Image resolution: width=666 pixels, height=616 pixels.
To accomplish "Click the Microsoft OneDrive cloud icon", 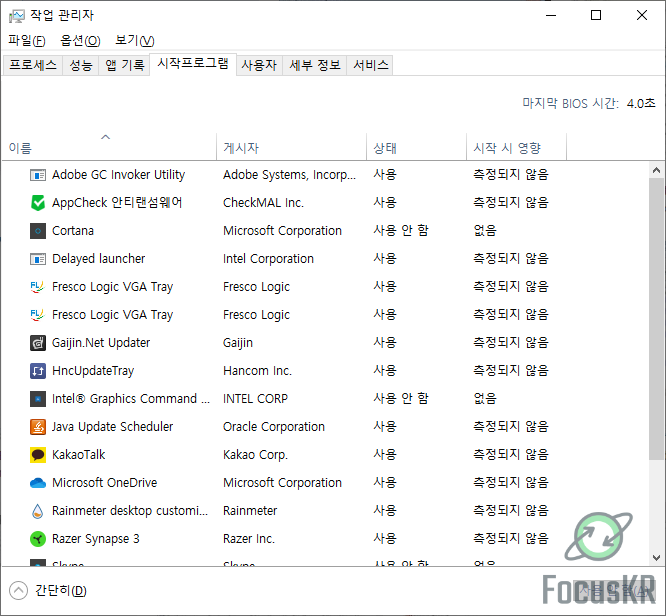I will pos(38,483).
